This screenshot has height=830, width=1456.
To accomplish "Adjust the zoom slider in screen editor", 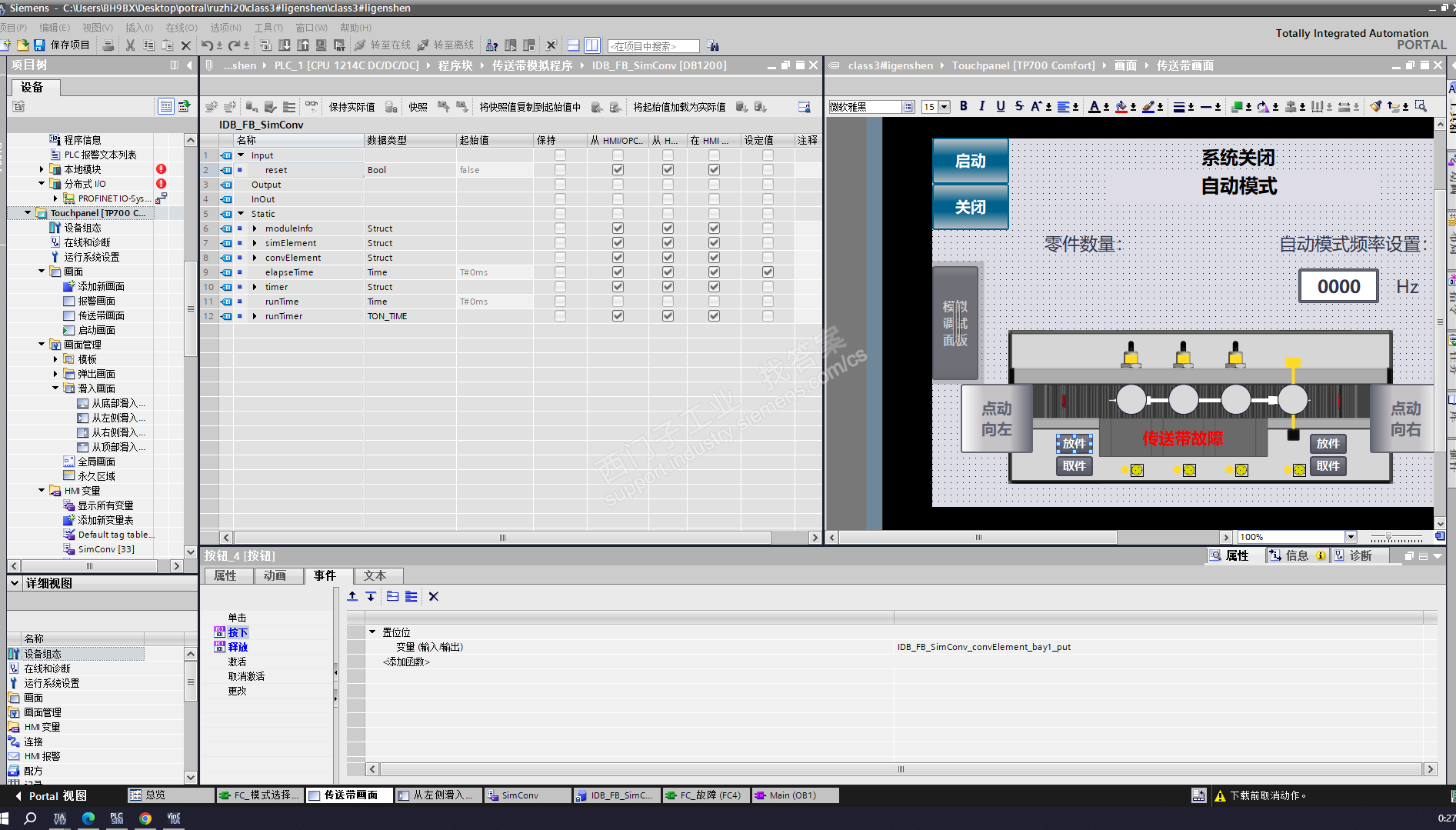I will point(1388,537).
